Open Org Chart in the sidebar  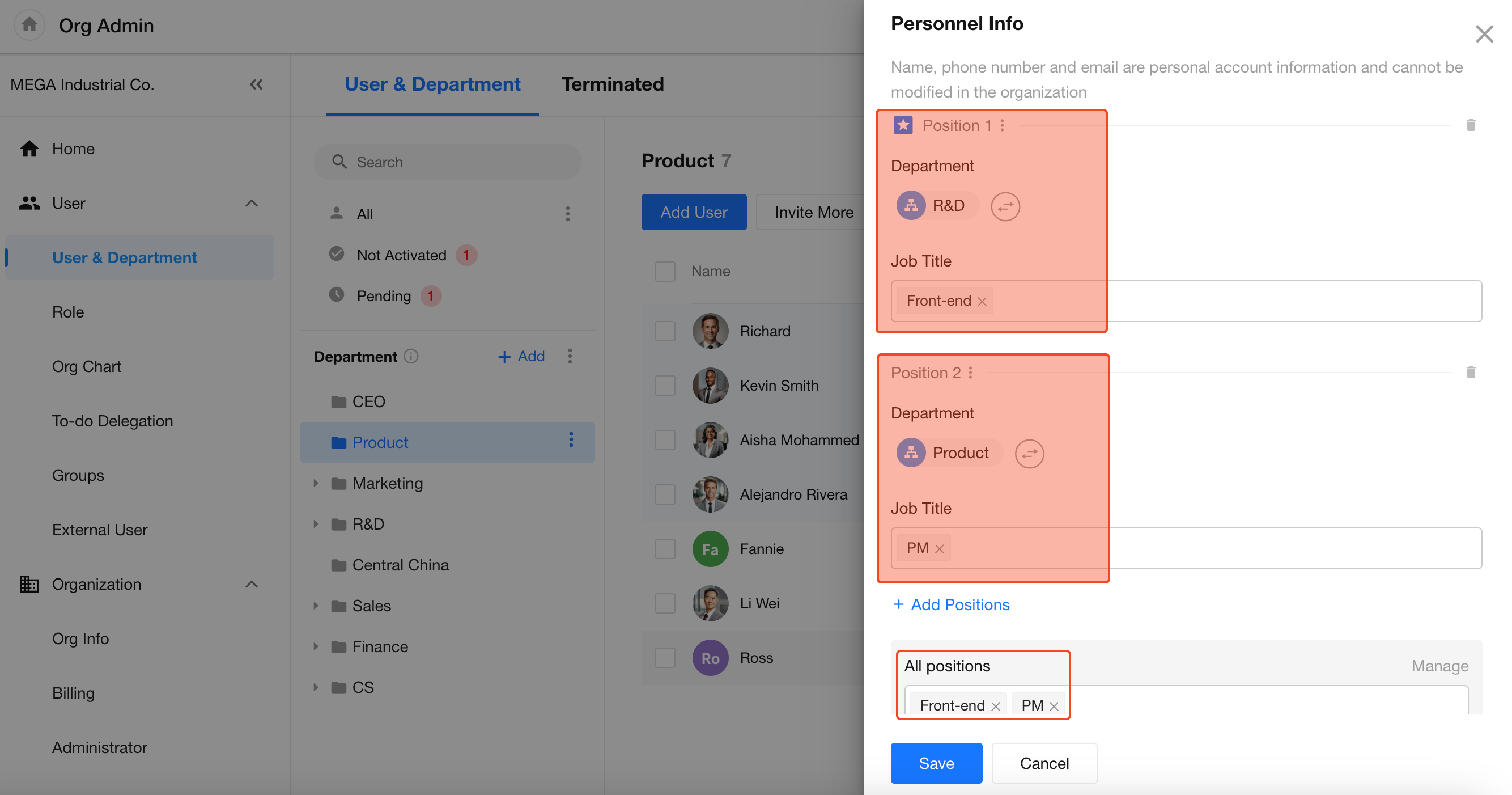coord(86,366)
